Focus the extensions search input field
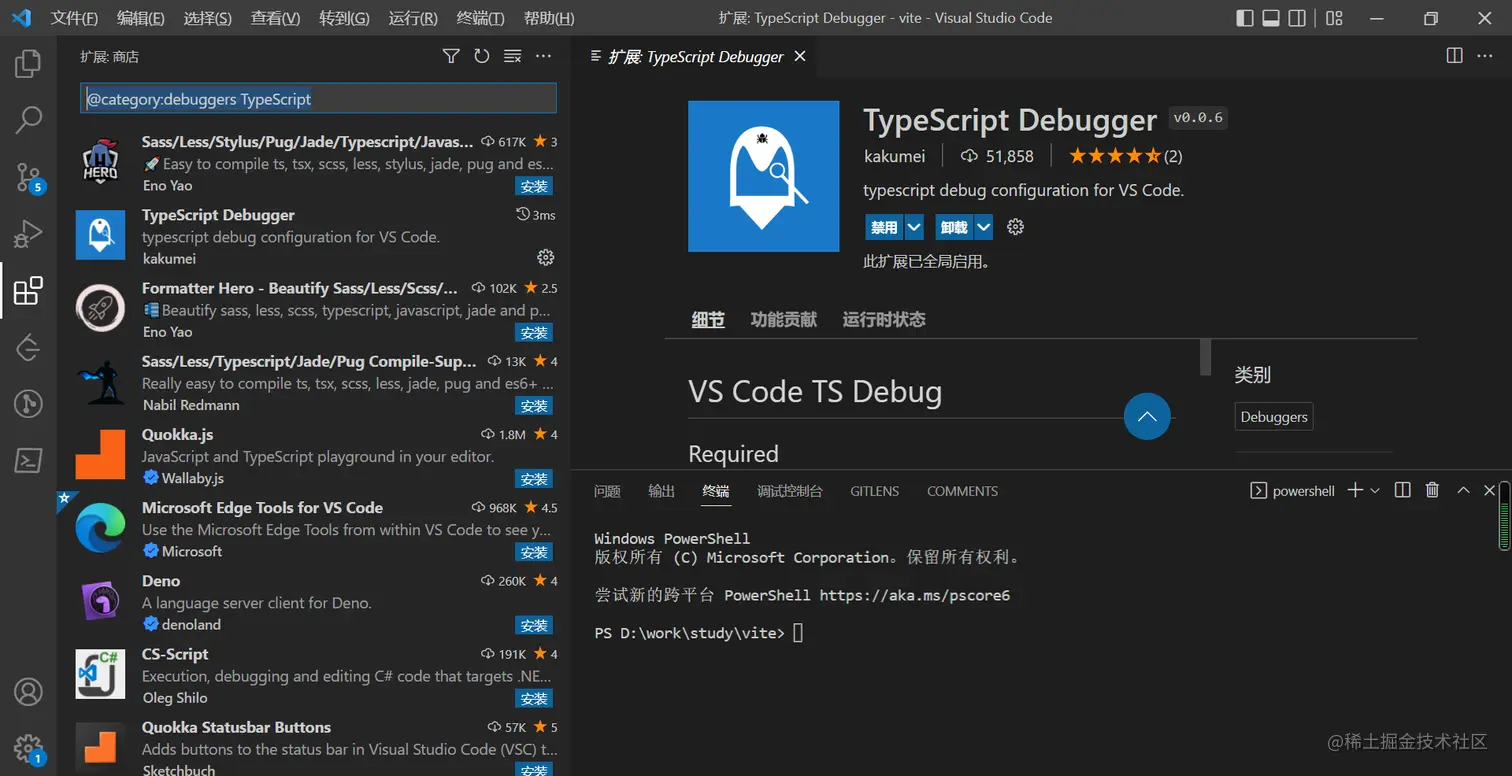The height and width of the screenshot is (776, 1512). [318, 98]
